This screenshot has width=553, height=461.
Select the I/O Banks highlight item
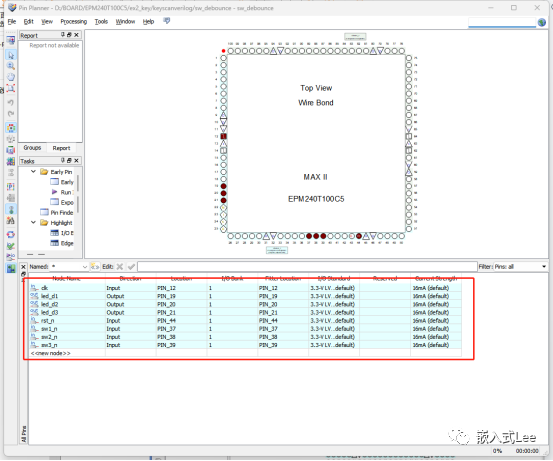point(62,233)
